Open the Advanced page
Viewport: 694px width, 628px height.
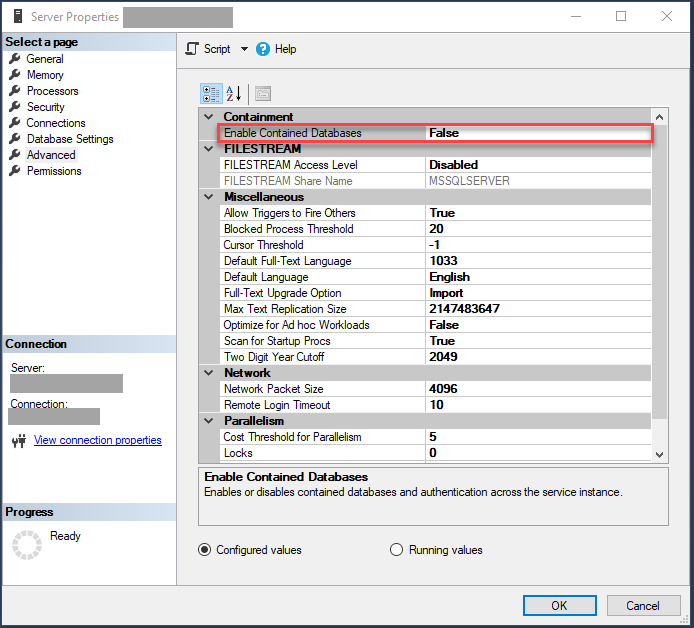point(51,155)
